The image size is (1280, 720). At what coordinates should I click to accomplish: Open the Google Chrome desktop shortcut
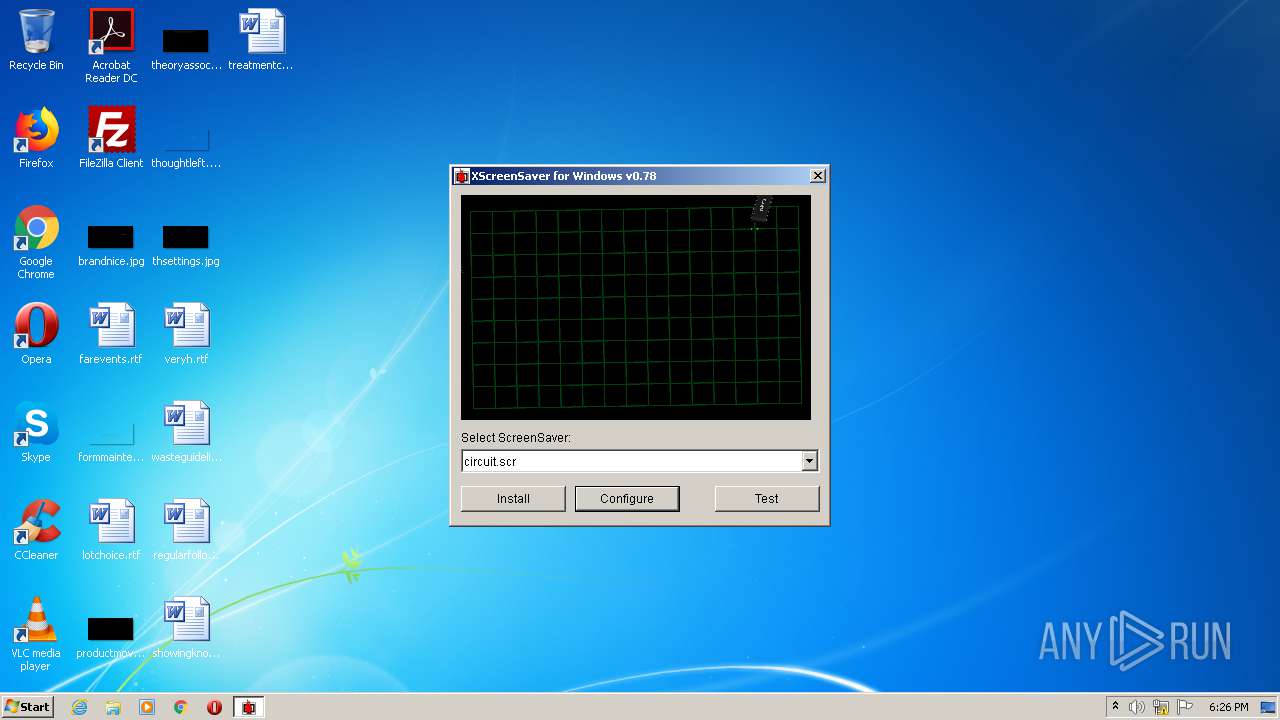pyautogui.click(x=36, y=242)
